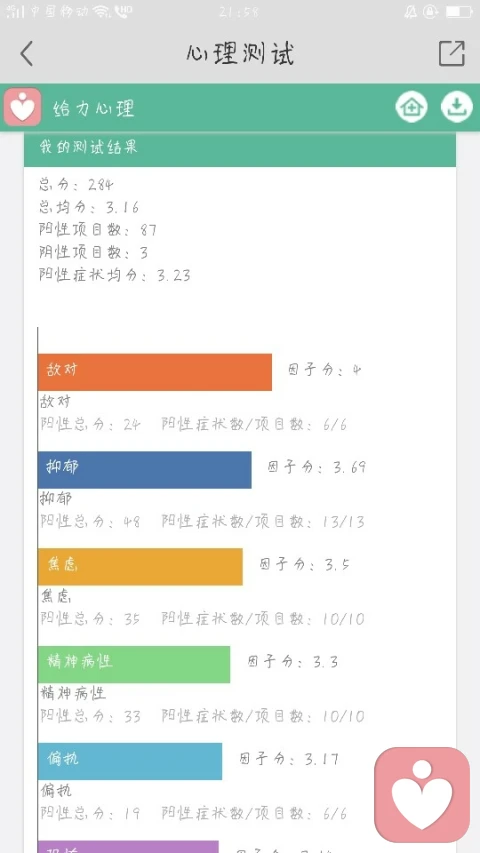Select the orange 敌对 bar

click(155, 372)
